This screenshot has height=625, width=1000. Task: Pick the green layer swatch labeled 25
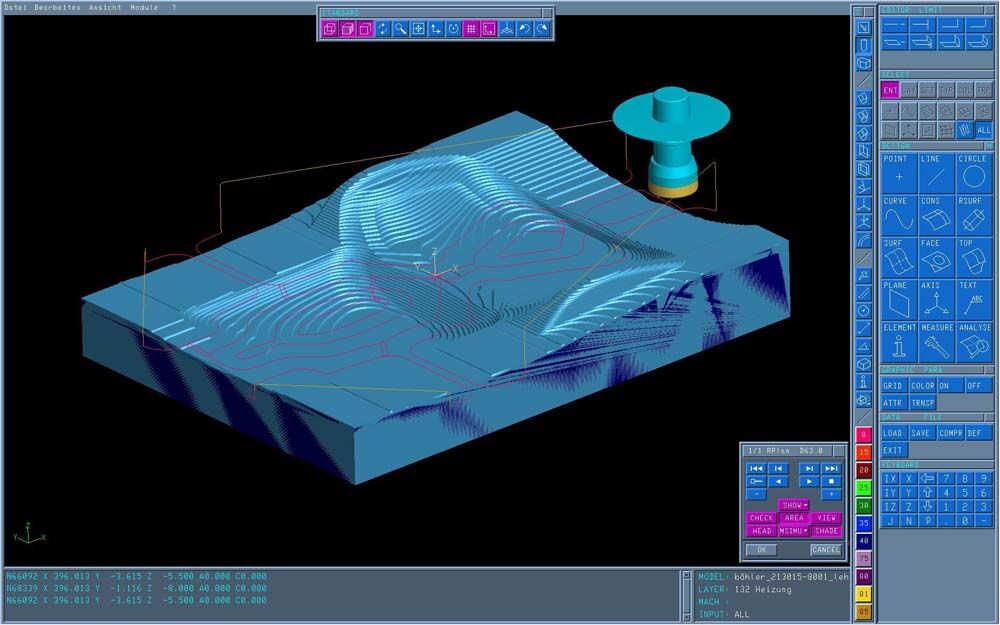(x=863, y=487)
